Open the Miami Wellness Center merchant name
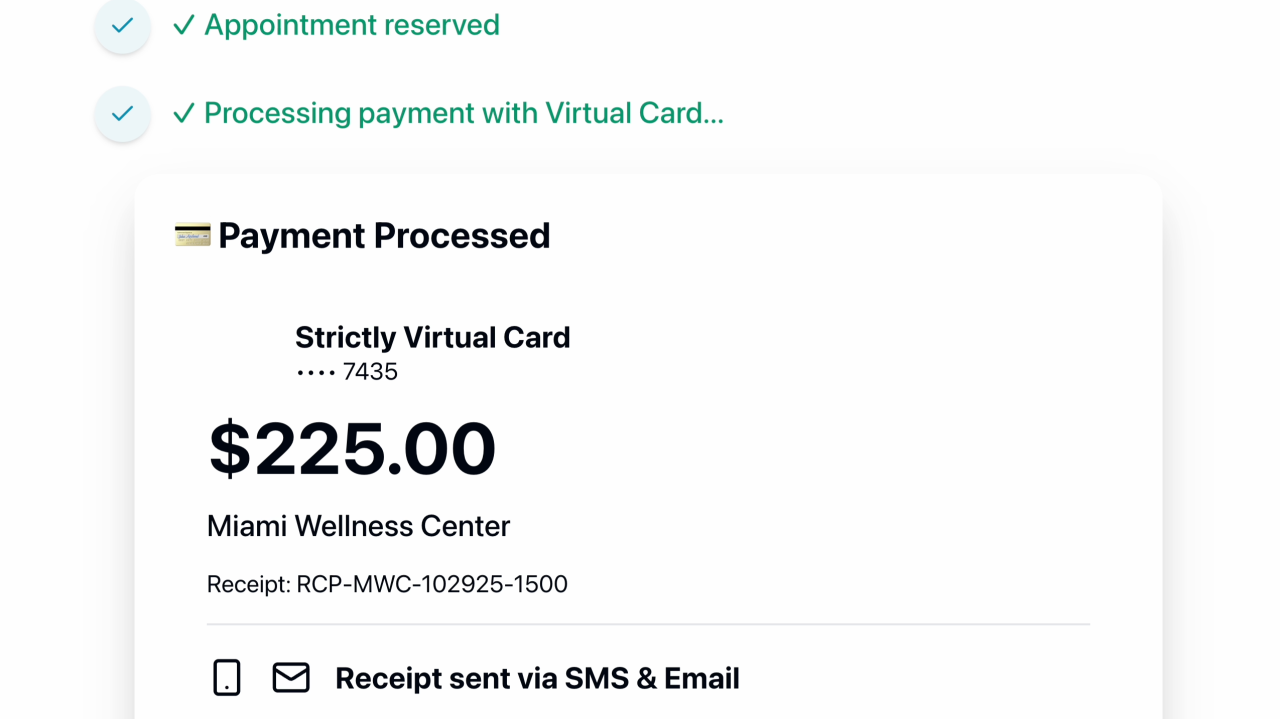The height and width of the screenshot is (719, 1280). click(358, 526)
